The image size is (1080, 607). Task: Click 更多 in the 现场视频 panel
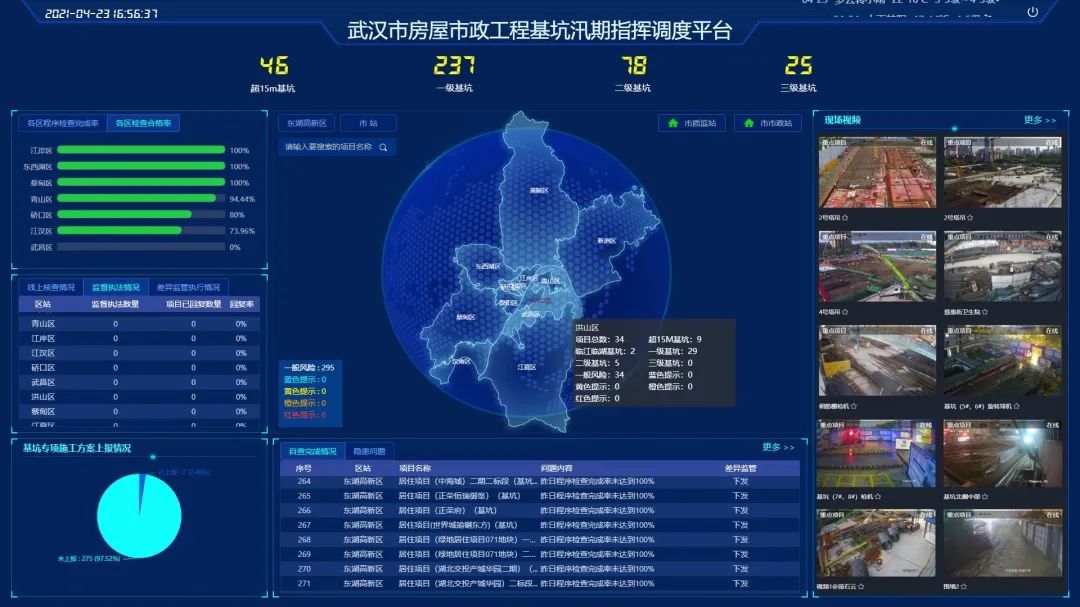coord(1039,120)
